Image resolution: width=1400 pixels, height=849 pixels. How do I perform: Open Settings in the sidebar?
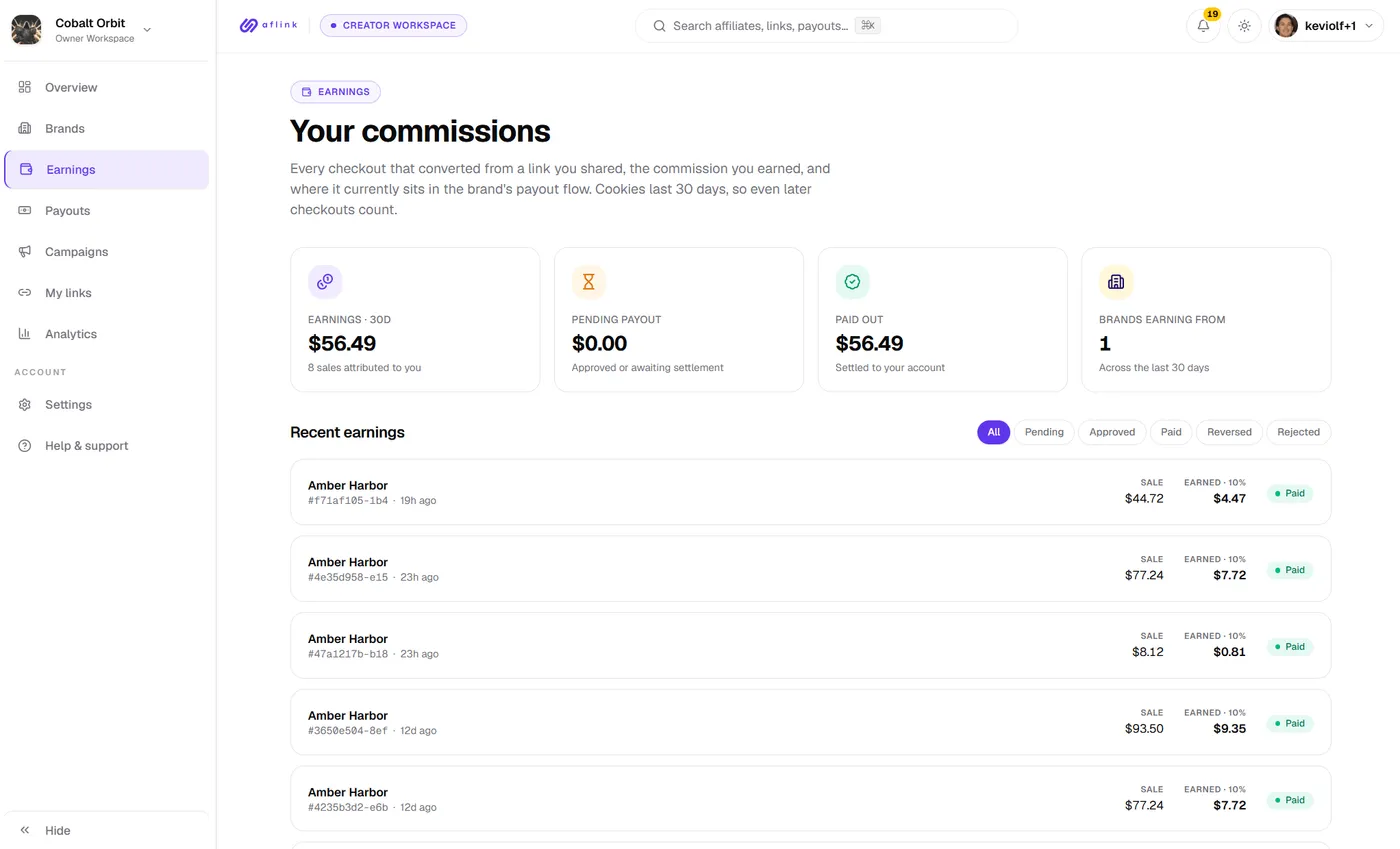(107, 405)
